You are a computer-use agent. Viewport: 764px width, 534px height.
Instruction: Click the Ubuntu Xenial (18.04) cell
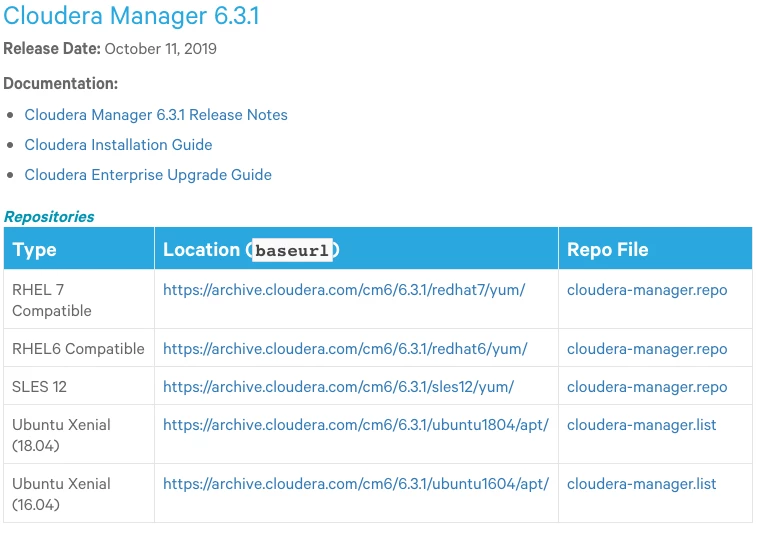pos(79,434)
